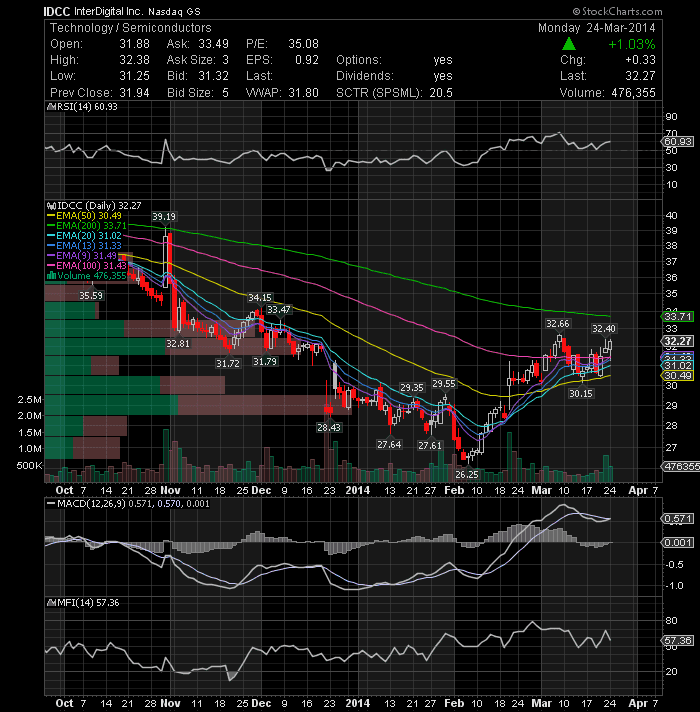The width and height of the screenshot is (700, 712).
Task: Select the cyan EMA(20) 31.02 legend entry
Action: point(84,236)
